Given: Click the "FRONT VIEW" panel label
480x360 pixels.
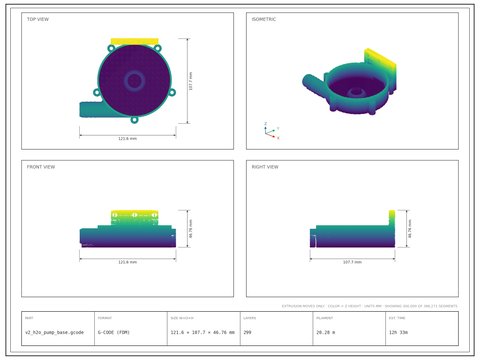Looking at the screenshot, I should click(41, 167).
